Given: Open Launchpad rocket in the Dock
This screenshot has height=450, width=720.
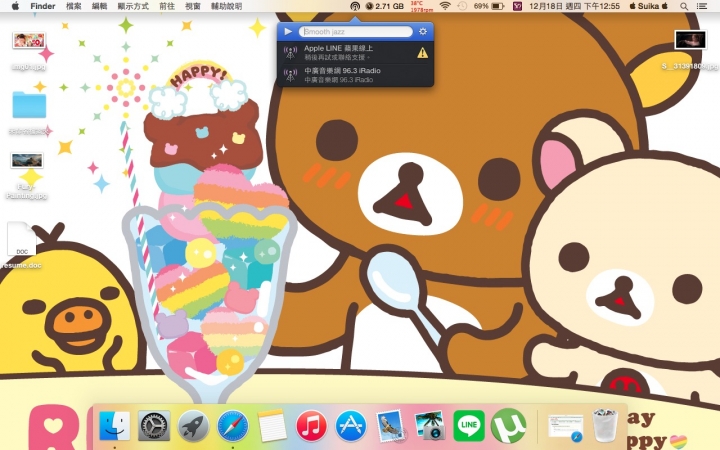Looking at the screenshot, I should 193,426.
